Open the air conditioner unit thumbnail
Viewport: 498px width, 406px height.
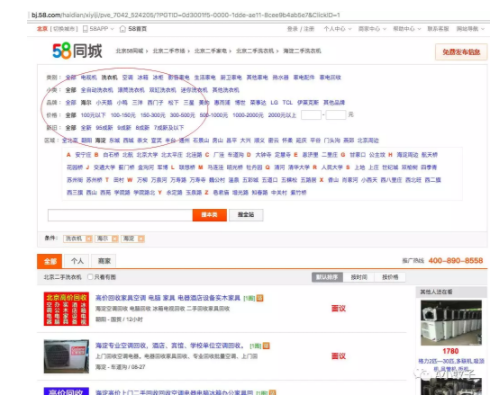coord(66,356)
